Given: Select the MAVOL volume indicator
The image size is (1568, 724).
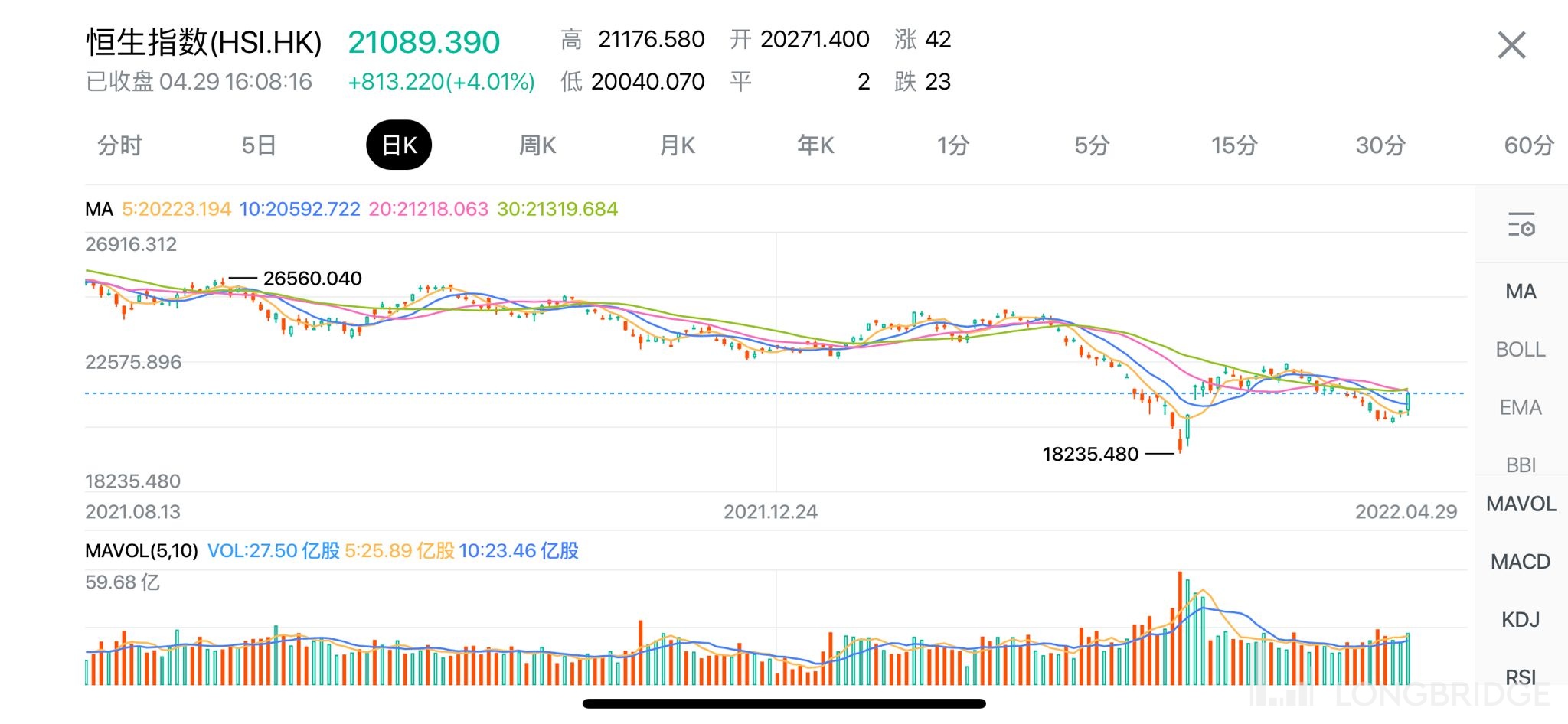Looking at the screenshot, I should [1521, 504].
